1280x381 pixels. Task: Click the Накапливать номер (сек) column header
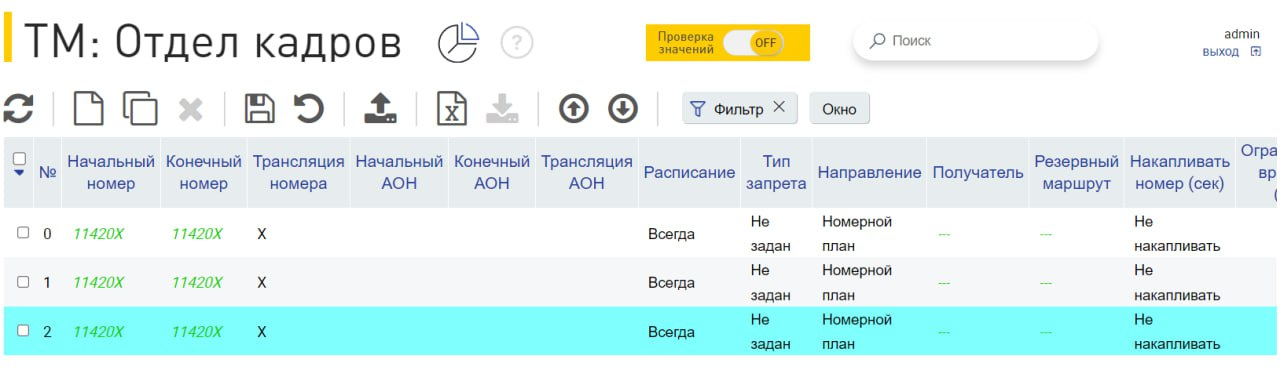coord(1179,172)
